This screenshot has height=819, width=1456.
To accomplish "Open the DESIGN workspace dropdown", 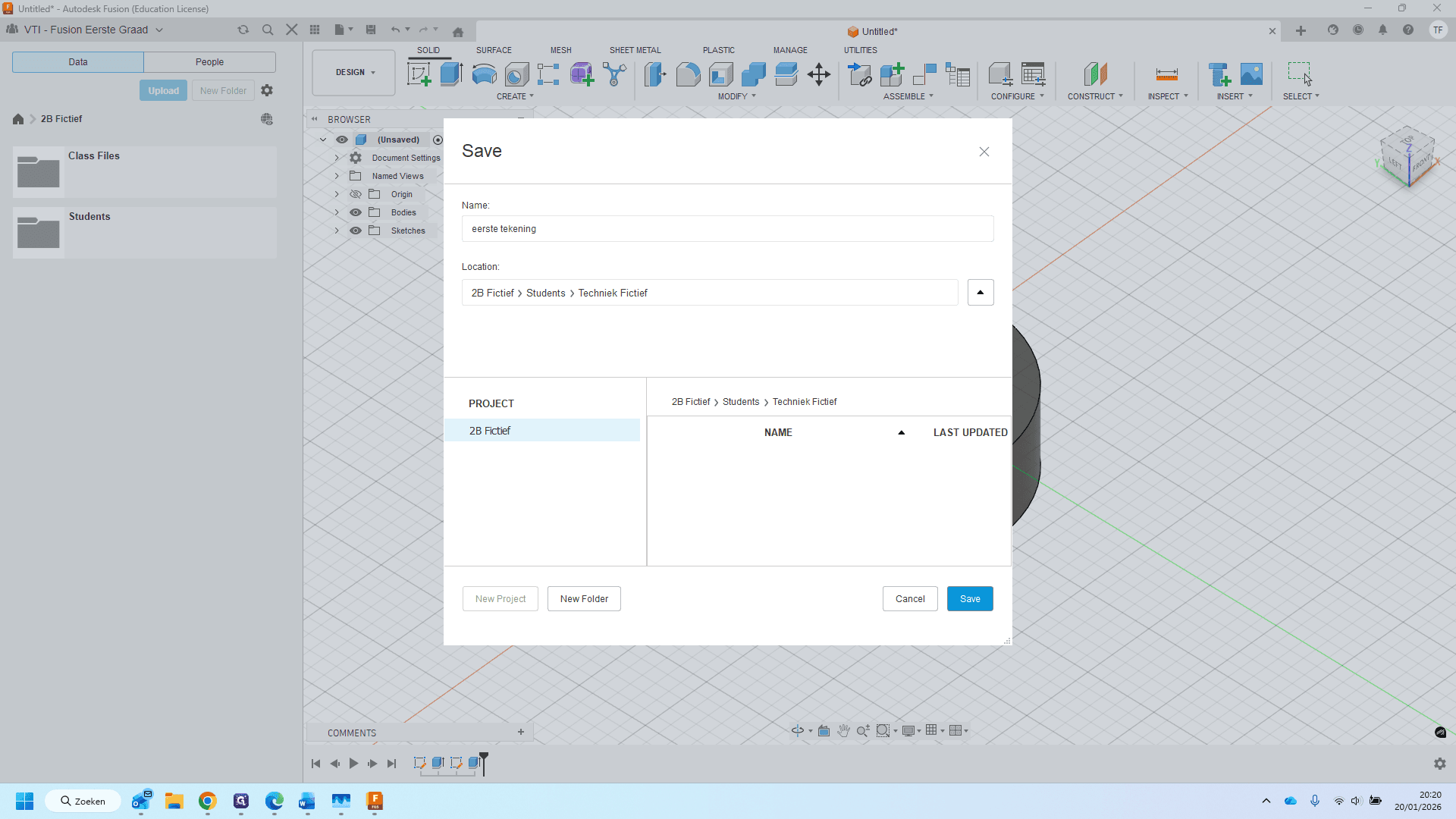I will (354, 73).
